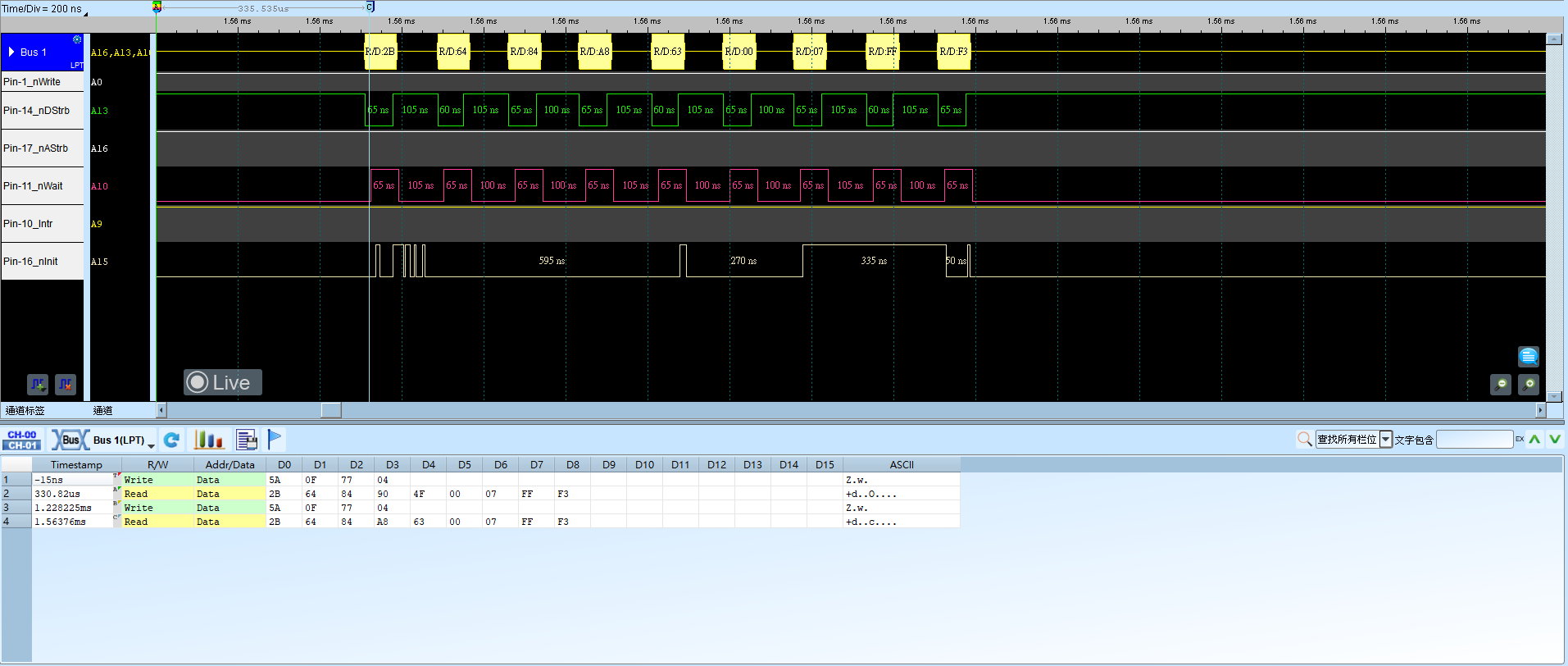Select the Pin-16_nInit channel label

43,262
